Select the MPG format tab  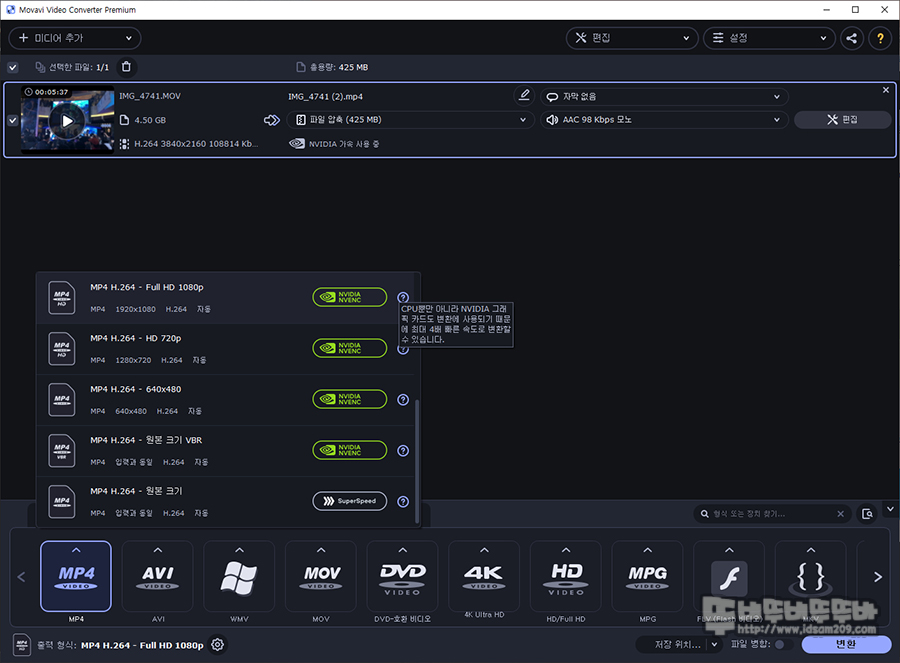[x=647, y=576]
